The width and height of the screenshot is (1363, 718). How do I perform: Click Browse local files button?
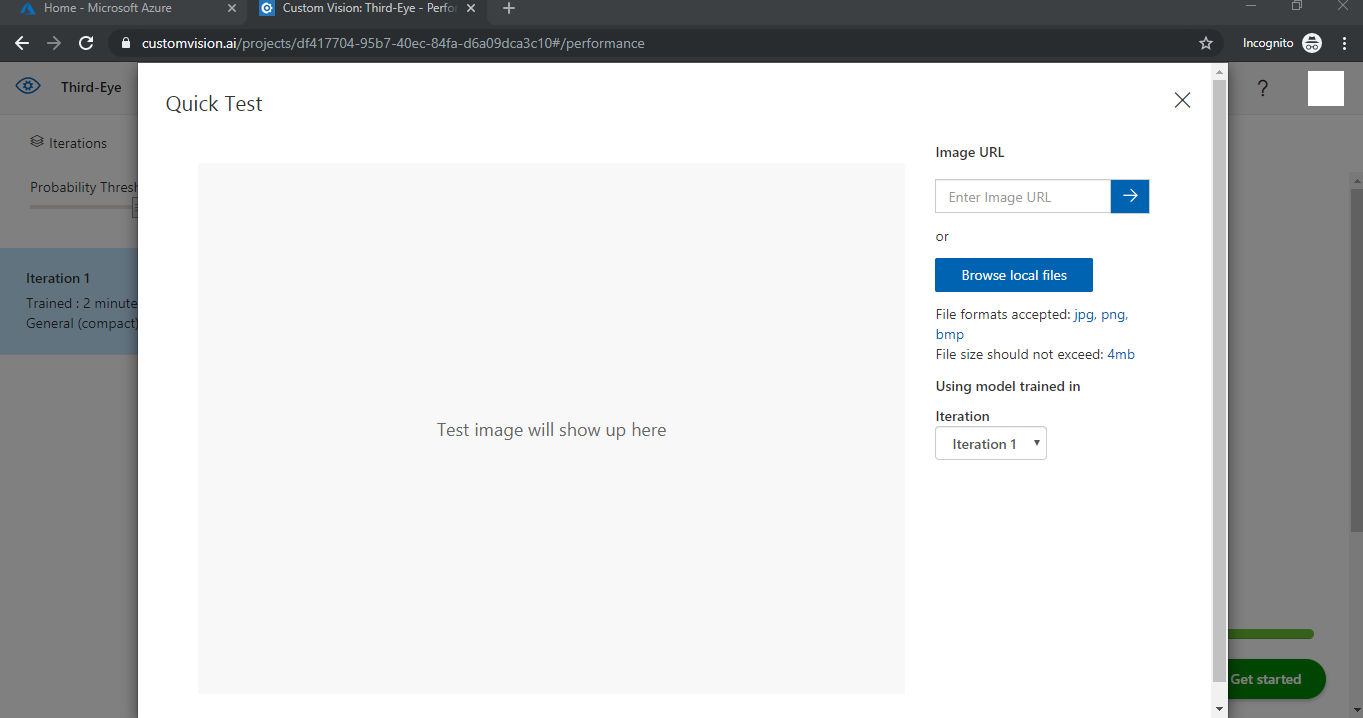click(1013, 275)
